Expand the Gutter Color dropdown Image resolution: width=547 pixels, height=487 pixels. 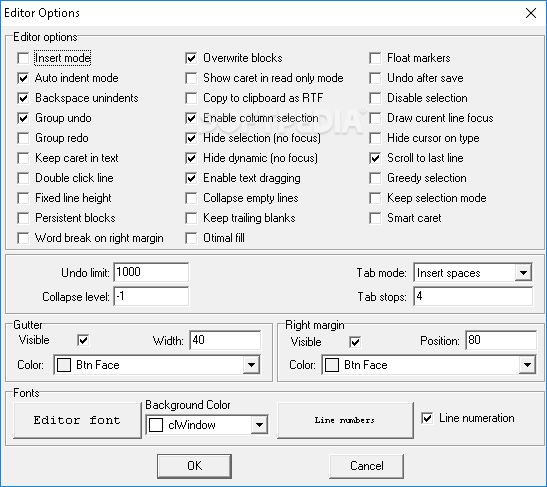251,365
